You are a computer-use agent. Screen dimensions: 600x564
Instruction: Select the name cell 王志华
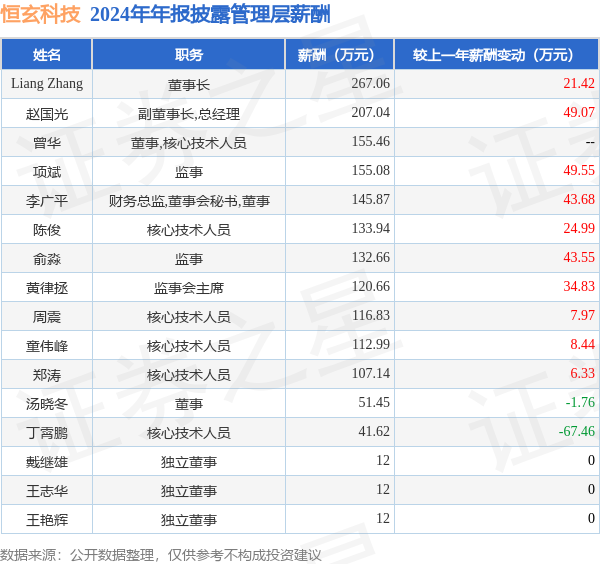47,491
